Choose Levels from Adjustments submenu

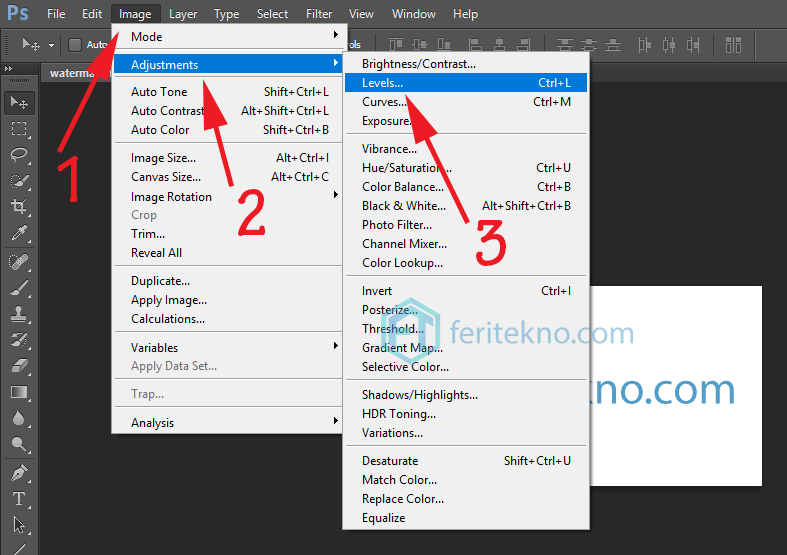click(x=466, y=82)
